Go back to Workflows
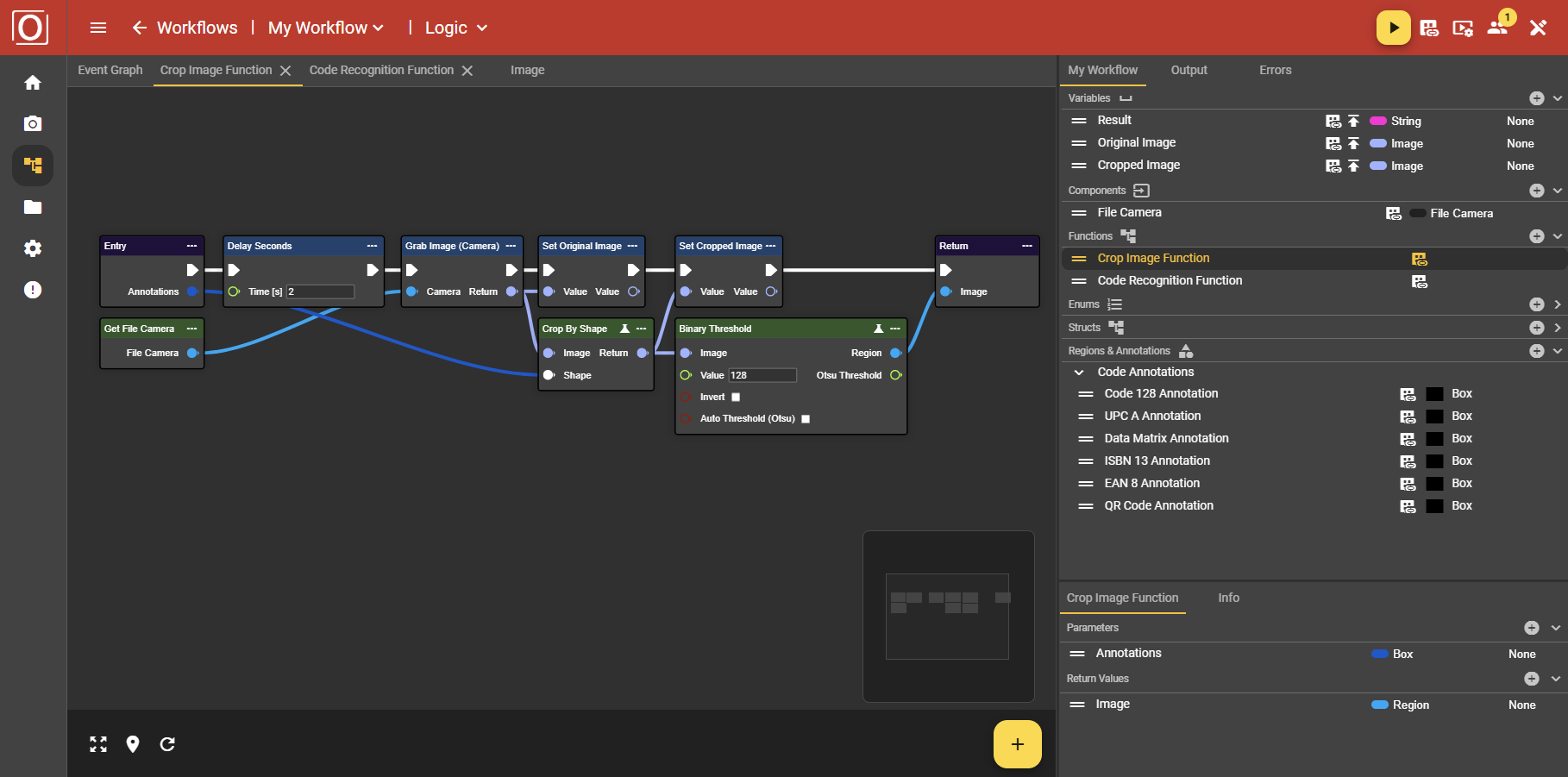Image resolution: width=1568 pixels, height=777 pixels. 185,28
